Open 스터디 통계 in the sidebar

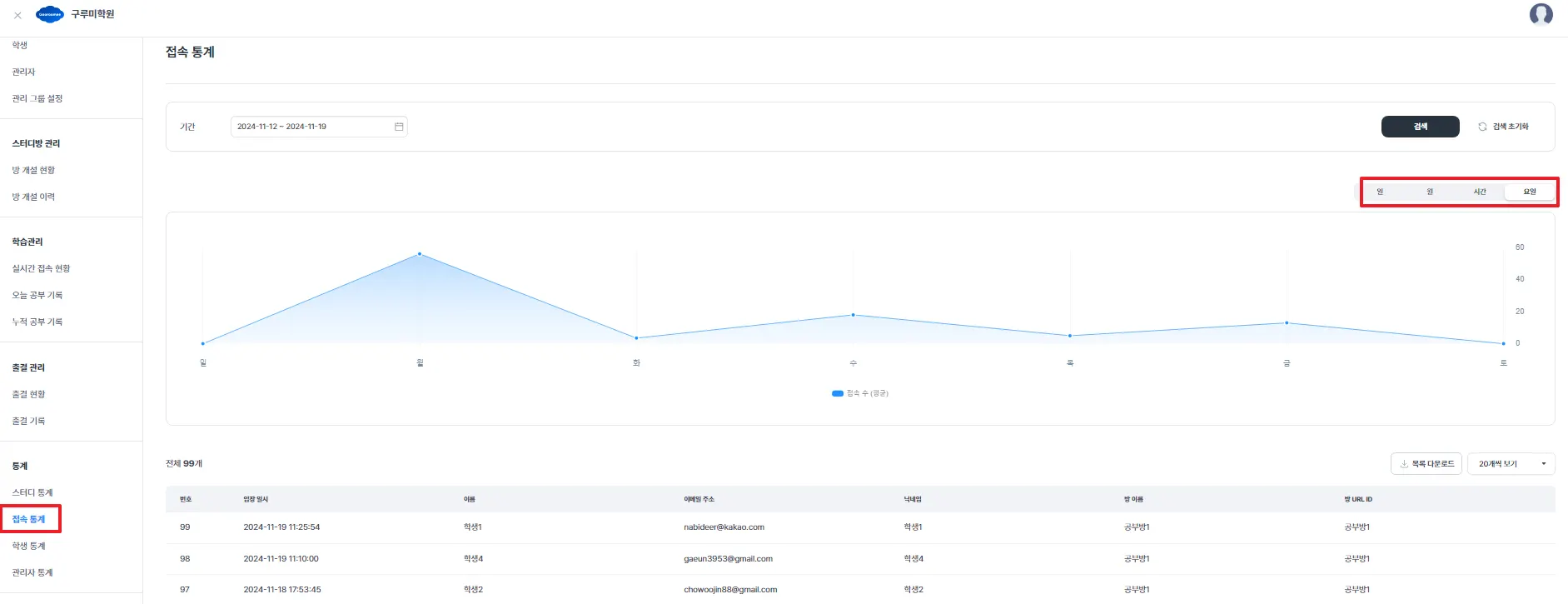[32, 492]
